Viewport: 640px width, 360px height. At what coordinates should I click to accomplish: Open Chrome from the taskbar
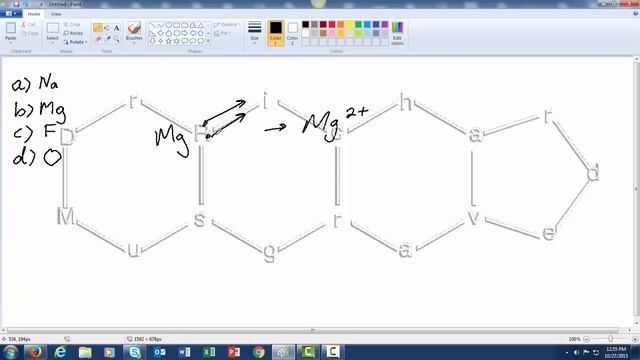pyautogui.click(x=258, y=352)
